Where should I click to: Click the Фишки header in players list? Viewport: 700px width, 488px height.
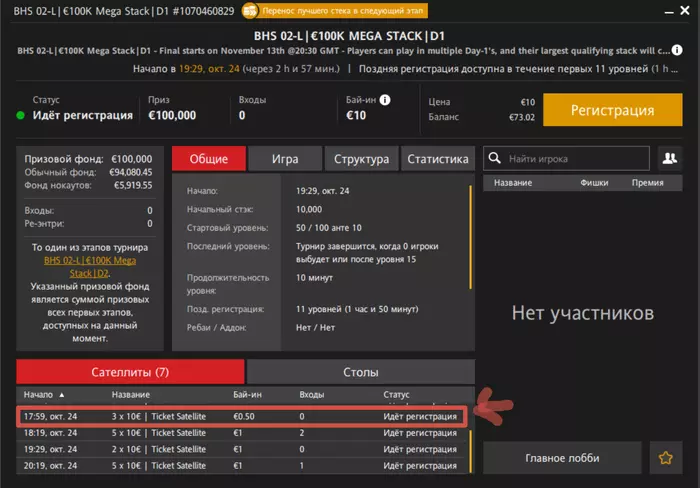click(594, 183)
